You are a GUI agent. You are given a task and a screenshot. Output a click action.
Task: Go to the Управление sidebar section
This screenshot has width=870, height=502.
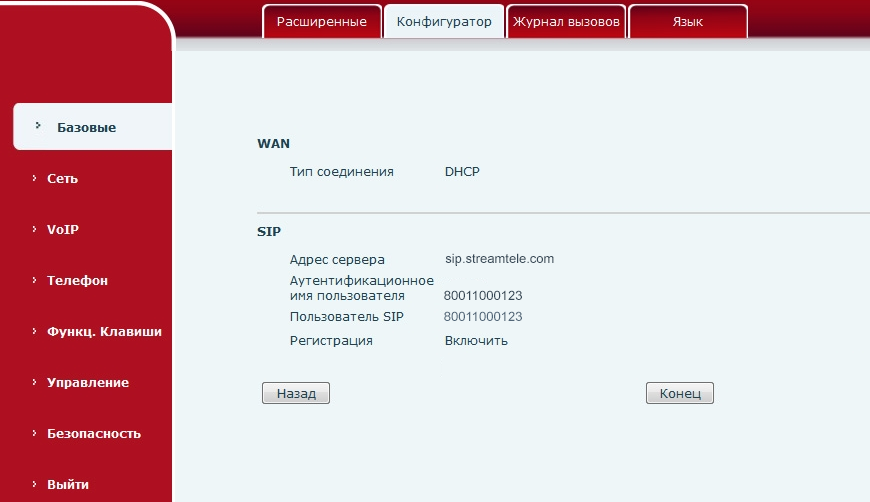(x=87, y=382)
